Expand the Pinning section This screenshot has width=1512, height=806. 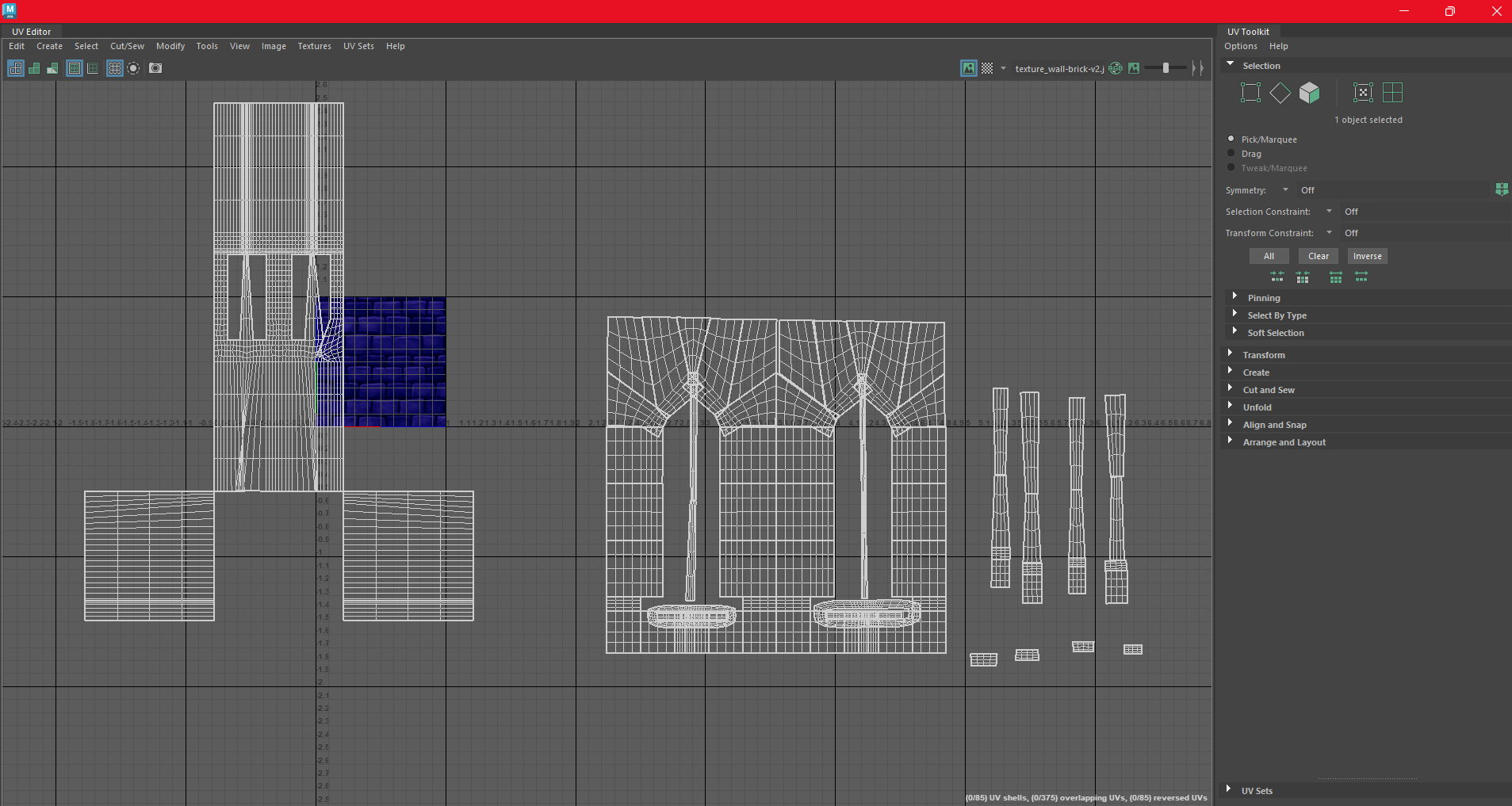tap(1368, 298)
